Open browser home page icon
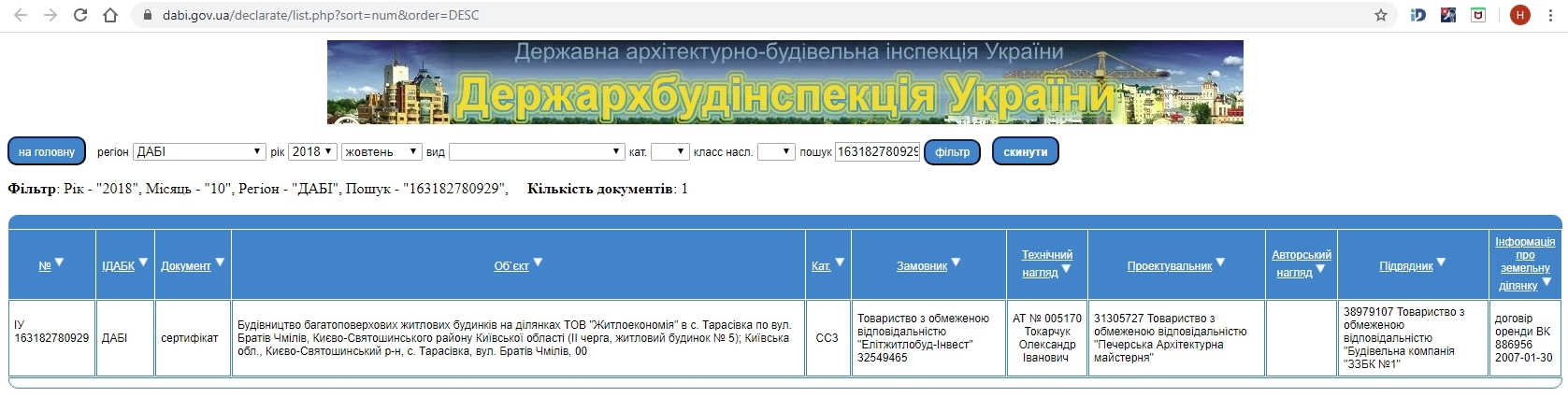The width and height of the screenshot is (1568, 397). pyautogui.click(x=110, y=15)
